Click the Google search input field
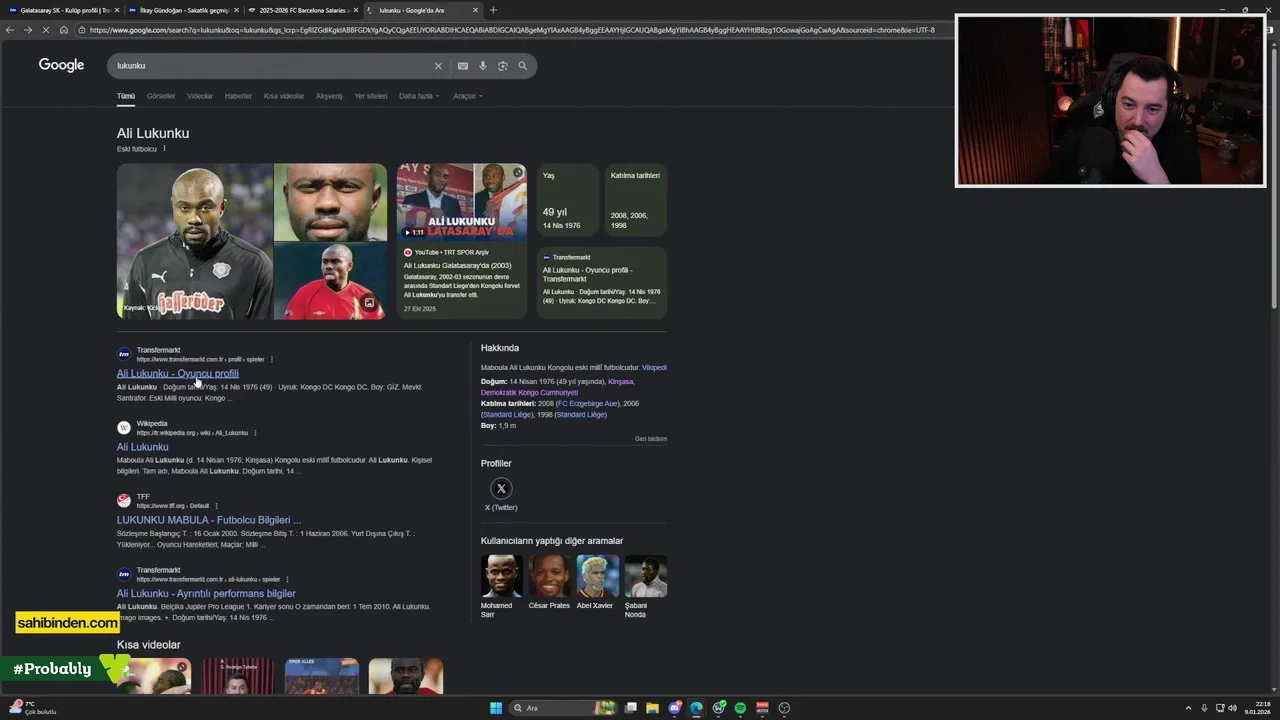 tap(270, 66)
